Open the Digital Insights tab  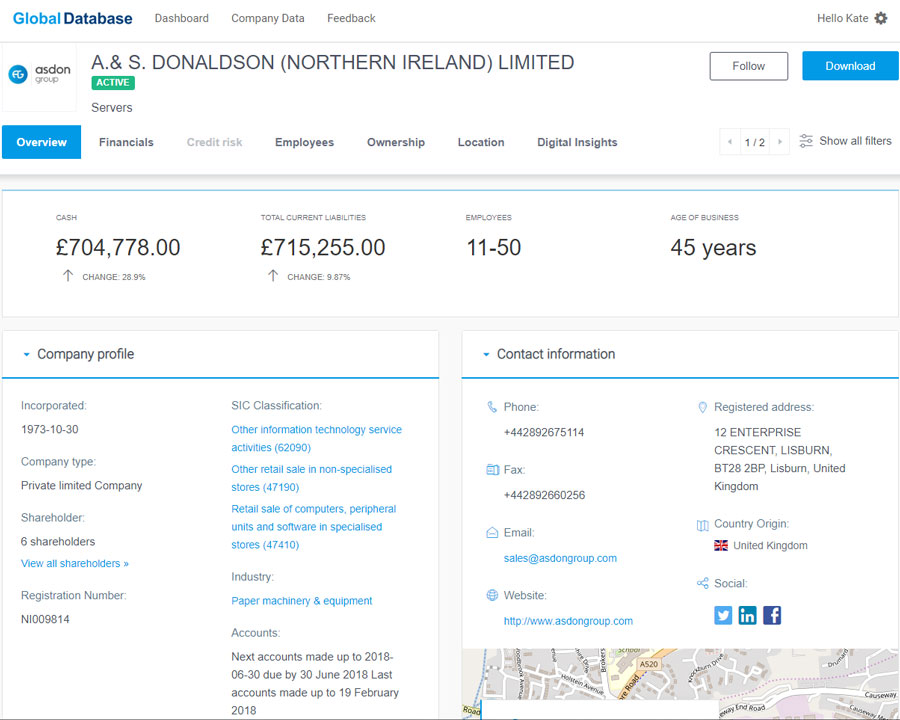coord(577,142)
